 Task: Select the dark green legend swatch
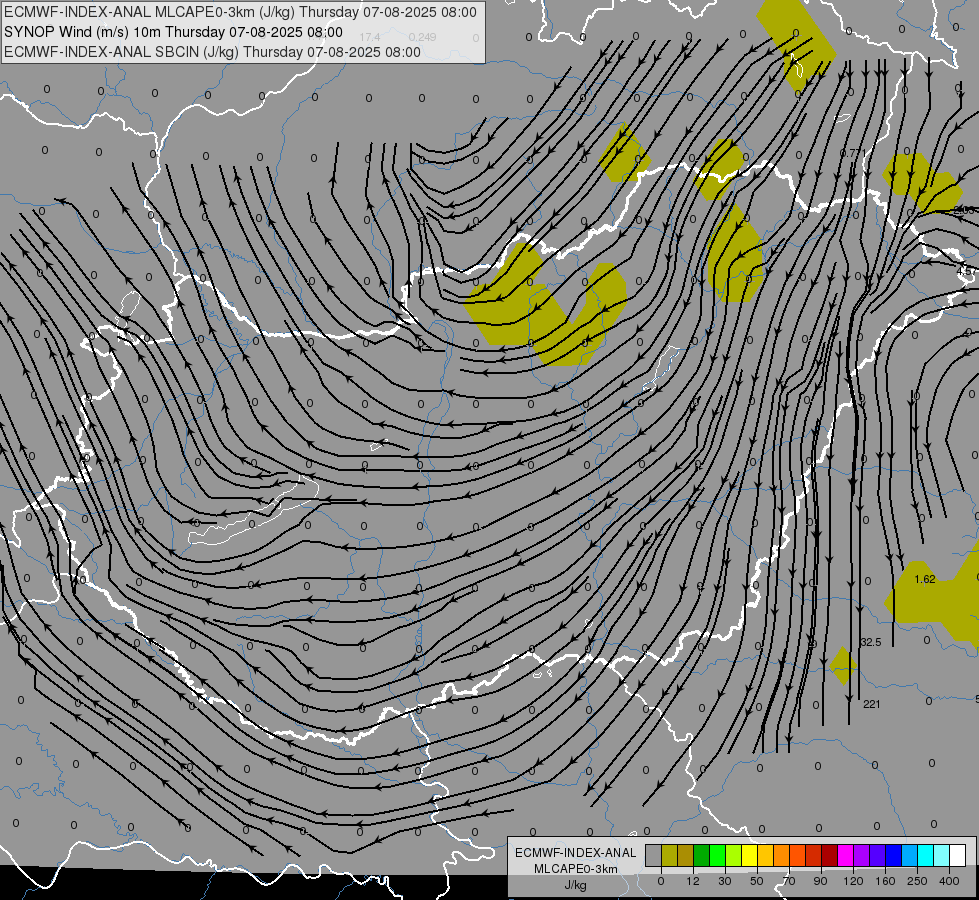[702, 856]
